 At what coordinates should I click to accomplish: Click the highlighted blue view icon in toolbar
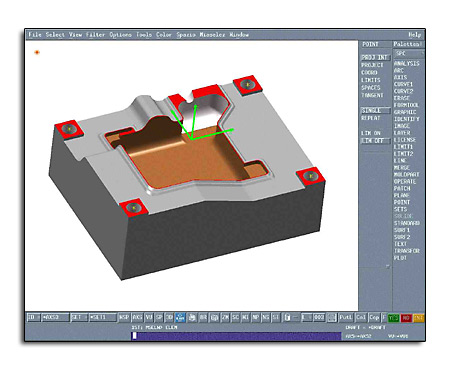180,318
